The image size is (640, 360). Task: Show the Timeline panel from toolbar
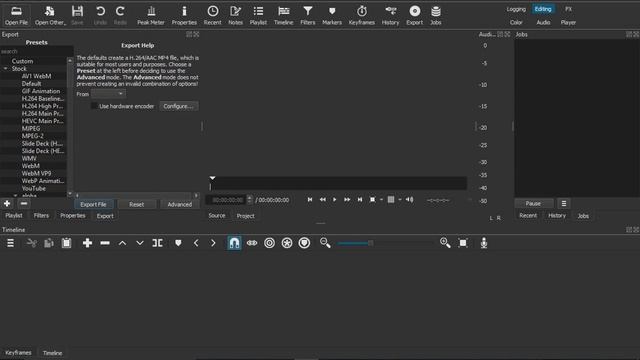click(x=283, y=16)
